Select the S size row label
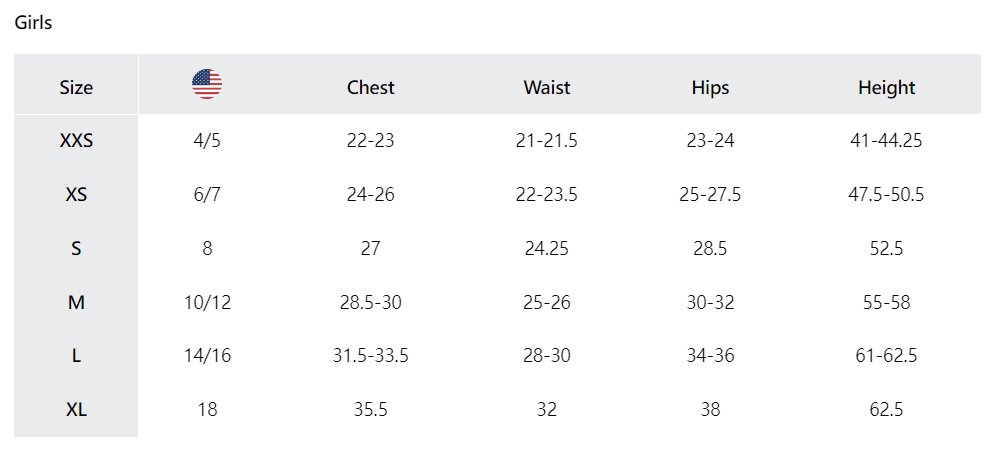The image size is (993, 453). [76, 249]
